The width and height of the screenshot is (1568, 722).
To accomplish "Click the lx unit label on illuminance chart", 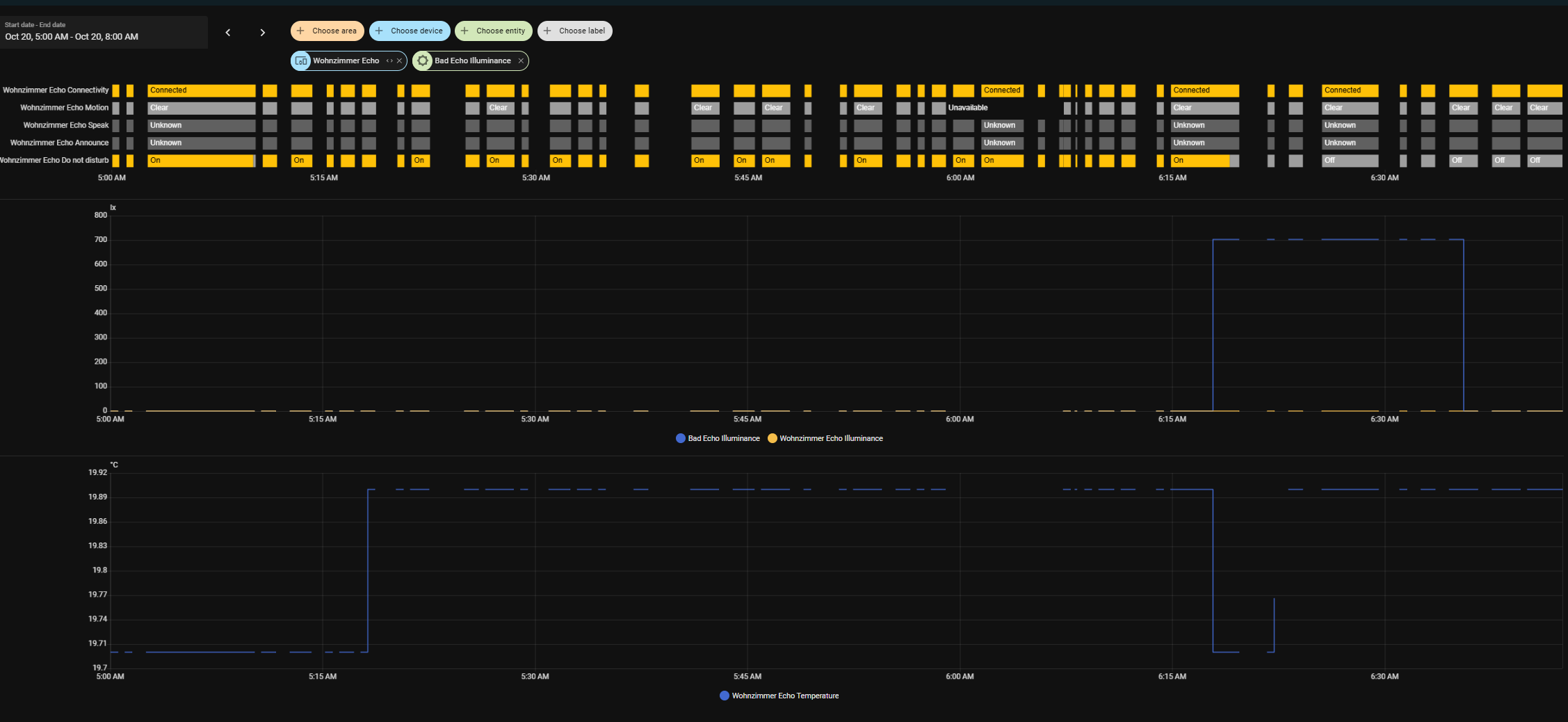I will [x=113, y=208].
